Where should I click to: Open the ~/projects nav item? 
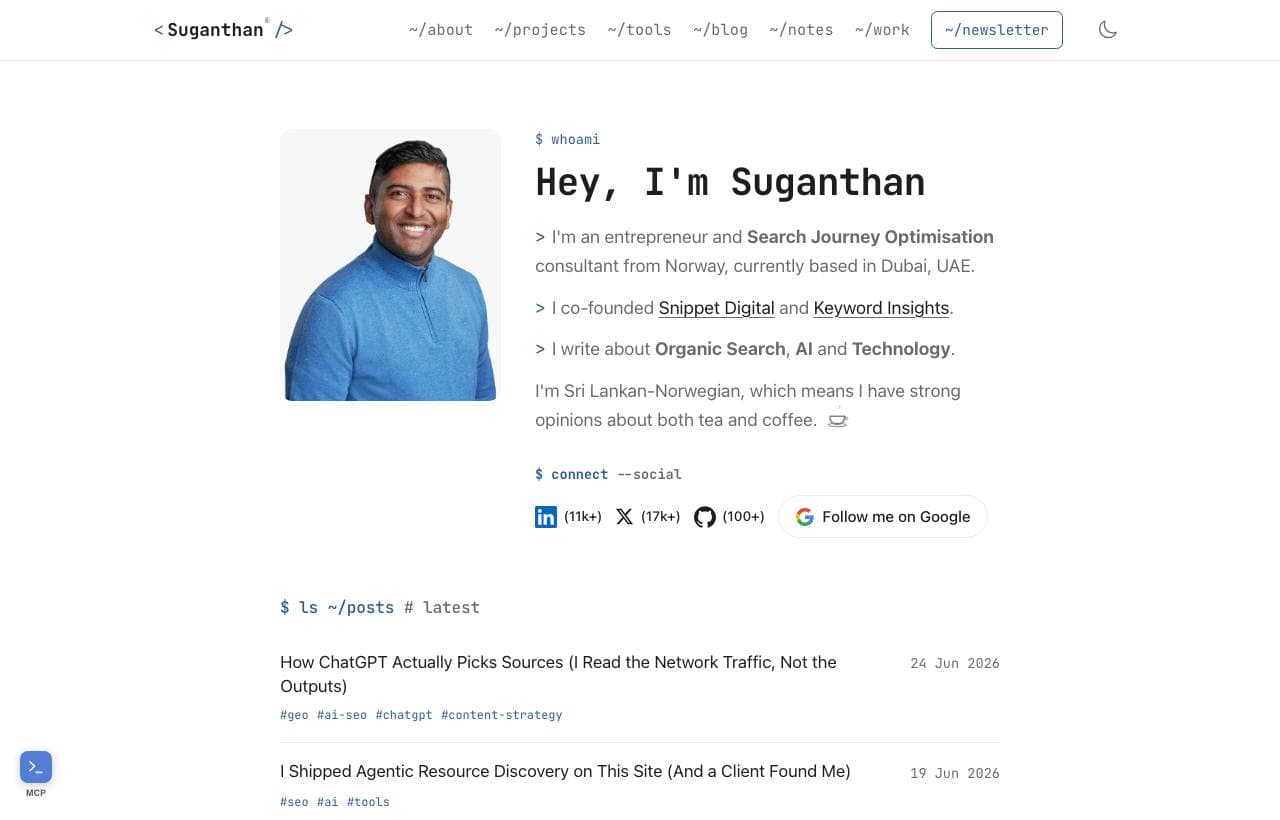tap(540, 30)
